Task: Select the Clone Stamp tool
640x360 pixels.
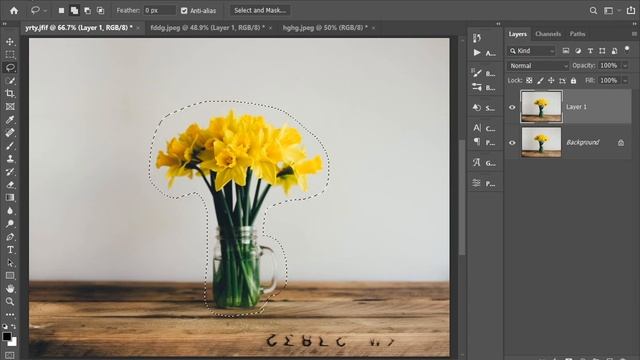Action: (10, 159)
